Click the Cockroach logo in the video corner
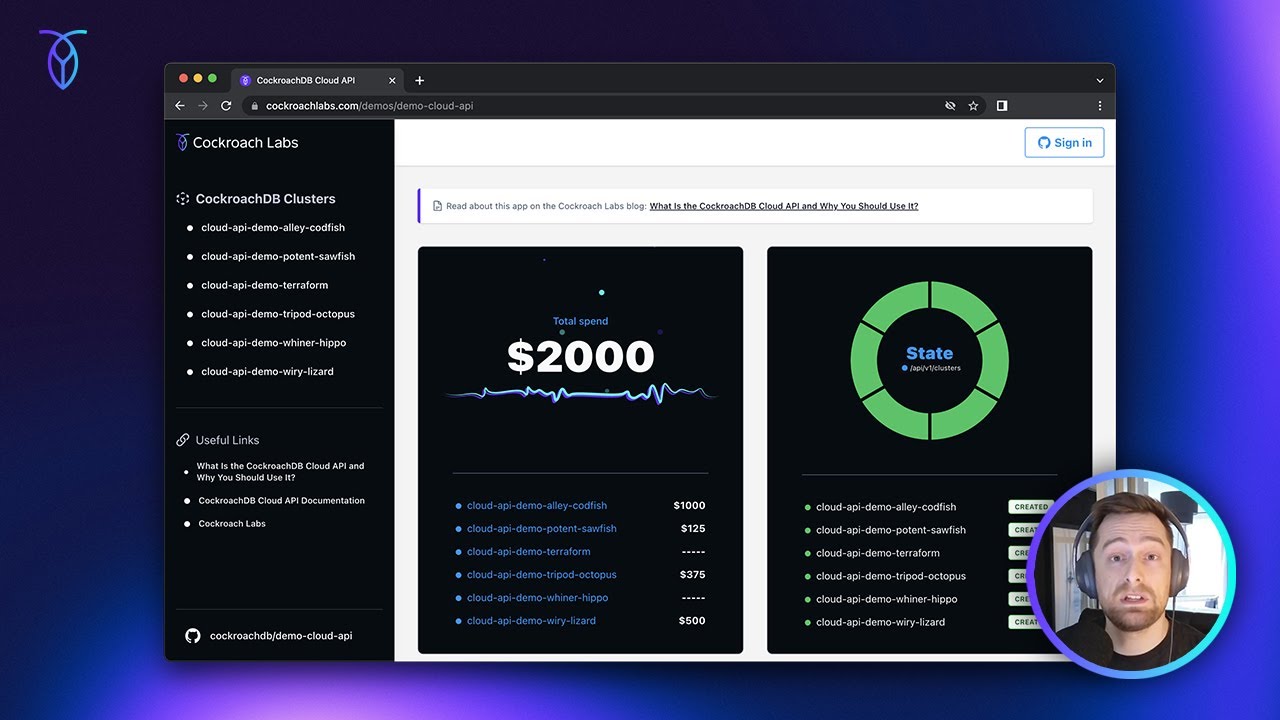The width and height of the screenshot is (1280, 720). point(63,59)
